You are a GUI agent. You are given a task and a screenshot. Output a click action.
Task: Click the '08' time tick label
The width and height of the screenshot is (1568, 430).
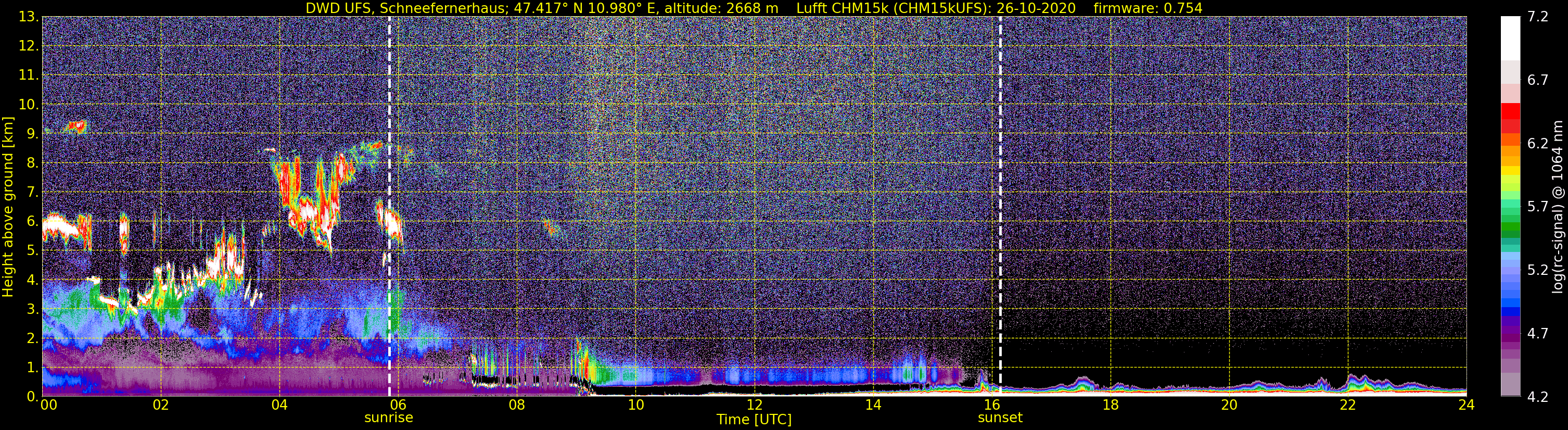(x=517, y=405)
